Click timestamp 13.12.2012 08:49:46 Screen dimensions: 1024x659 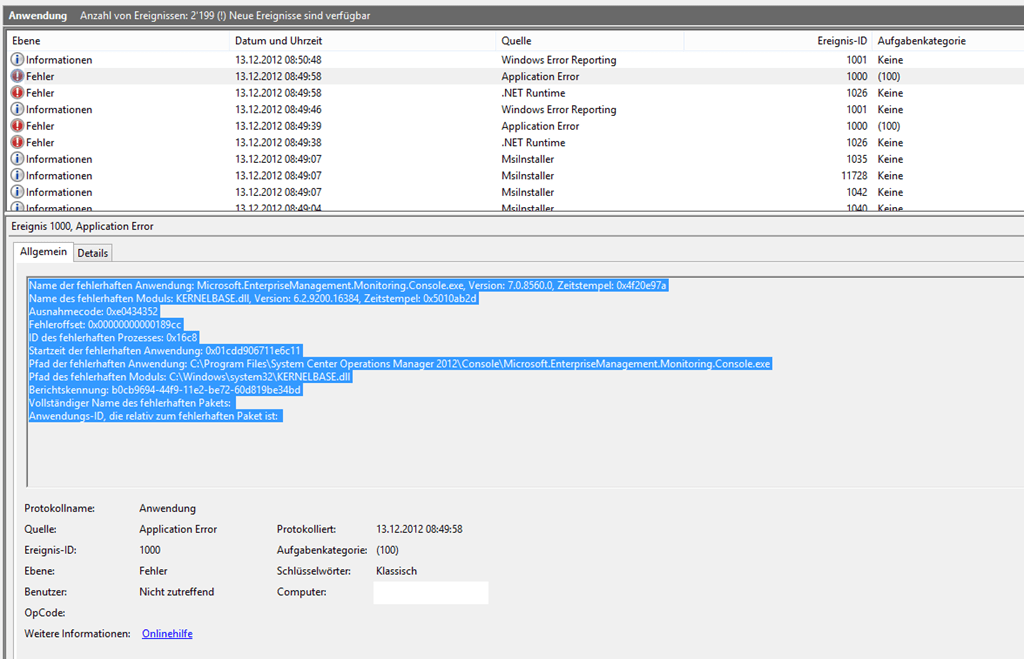click(x=278, y=109)
